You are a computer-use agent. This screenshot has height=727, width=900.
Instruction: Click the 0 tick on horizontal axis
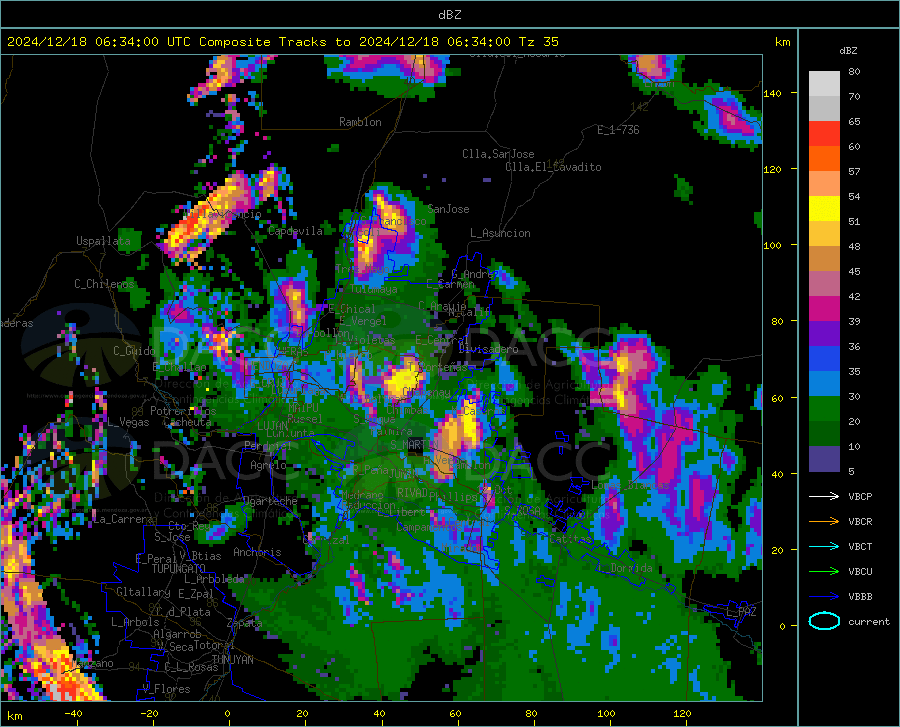pos(228,713)
